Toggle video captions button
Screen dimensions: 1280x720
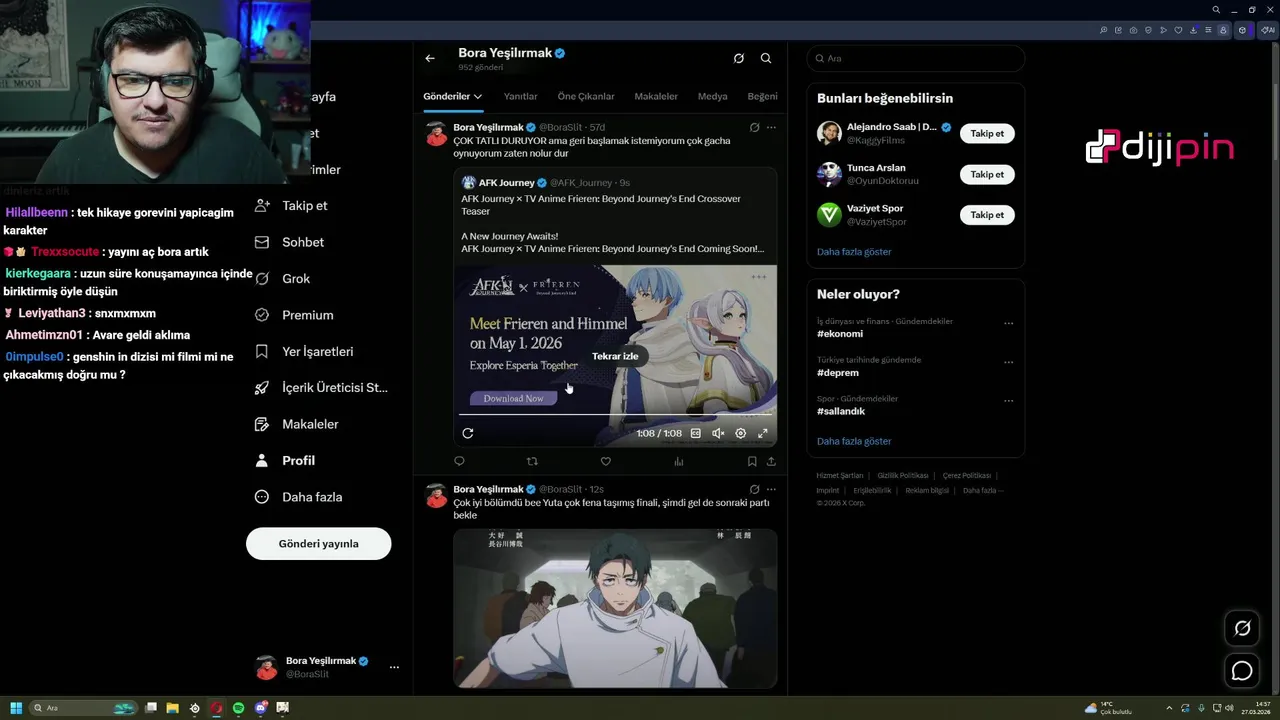click(696, 433)
